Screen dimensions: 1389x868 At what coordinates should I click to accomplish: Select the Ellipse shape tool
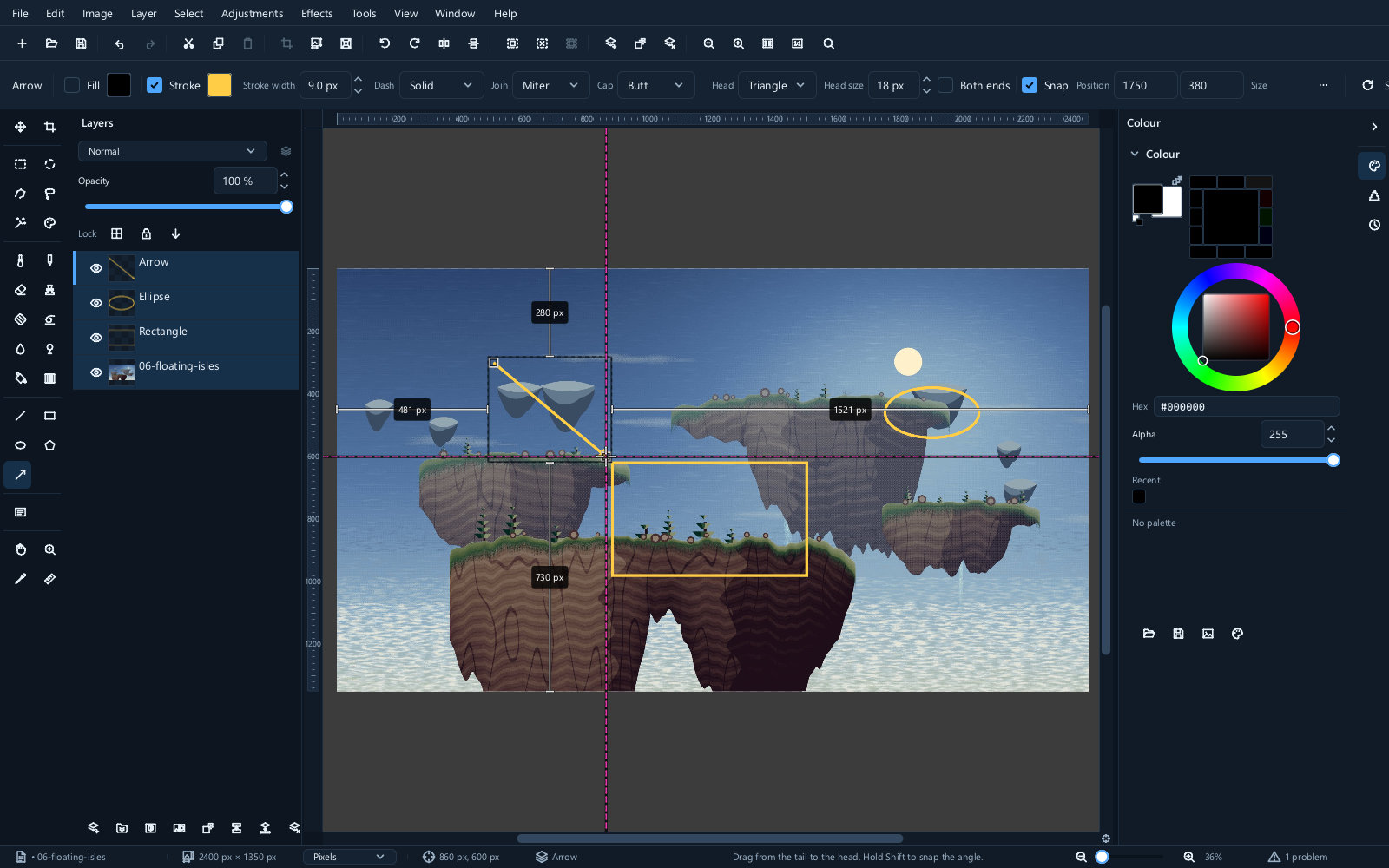pyautogui.click(x=20, y=445)
